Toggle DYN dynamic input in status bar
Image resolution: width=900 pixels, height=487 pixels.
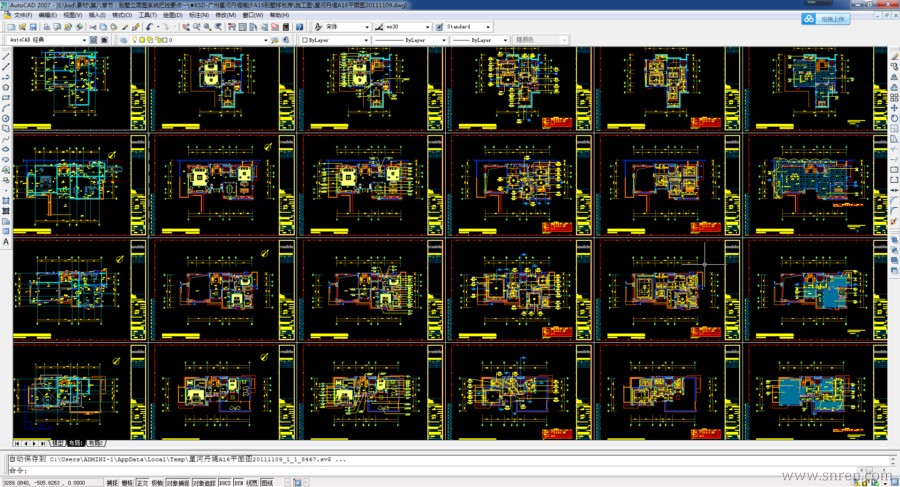(239, 482)
